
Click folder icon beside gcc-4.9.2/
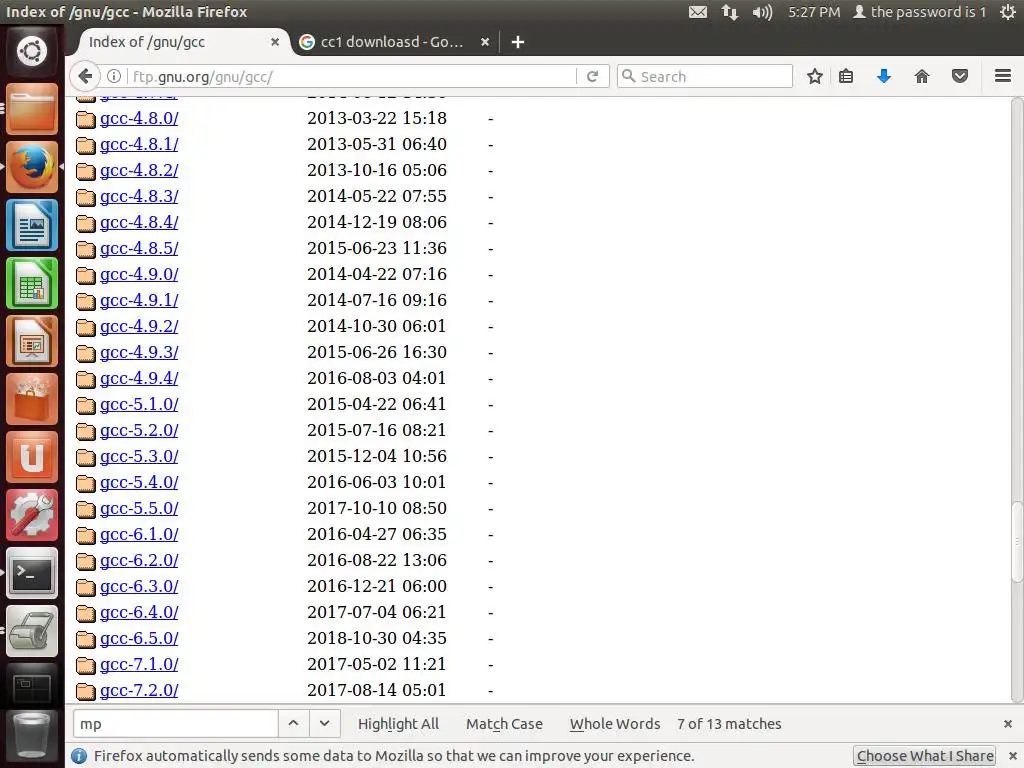click(x=86, y=327)
